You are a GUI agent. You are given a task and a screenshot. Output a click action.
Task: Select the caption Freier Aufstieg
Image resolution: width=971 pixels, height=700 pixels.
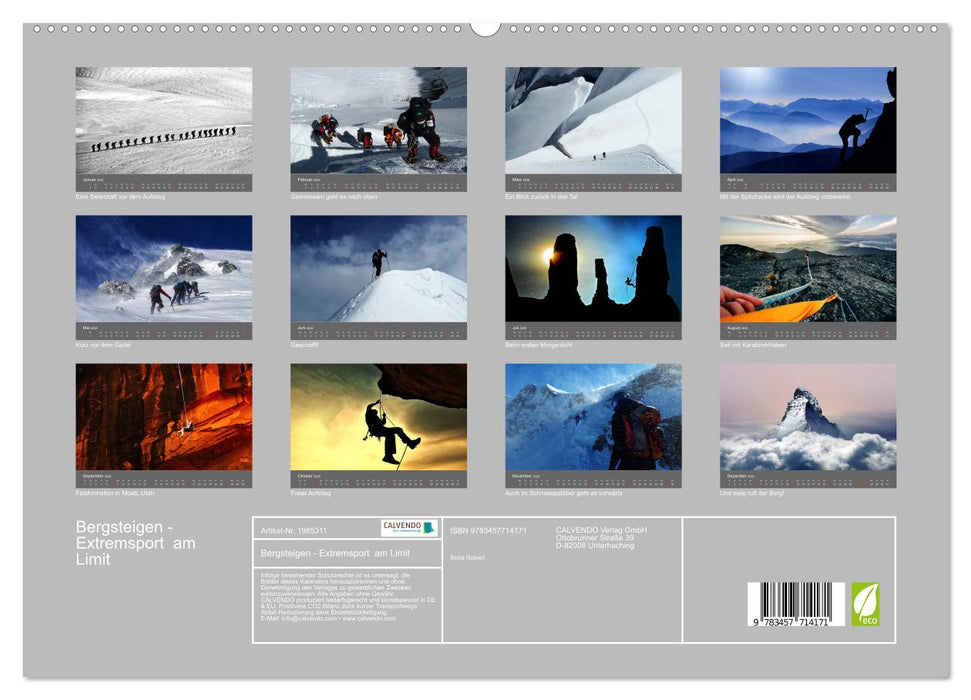311,490
